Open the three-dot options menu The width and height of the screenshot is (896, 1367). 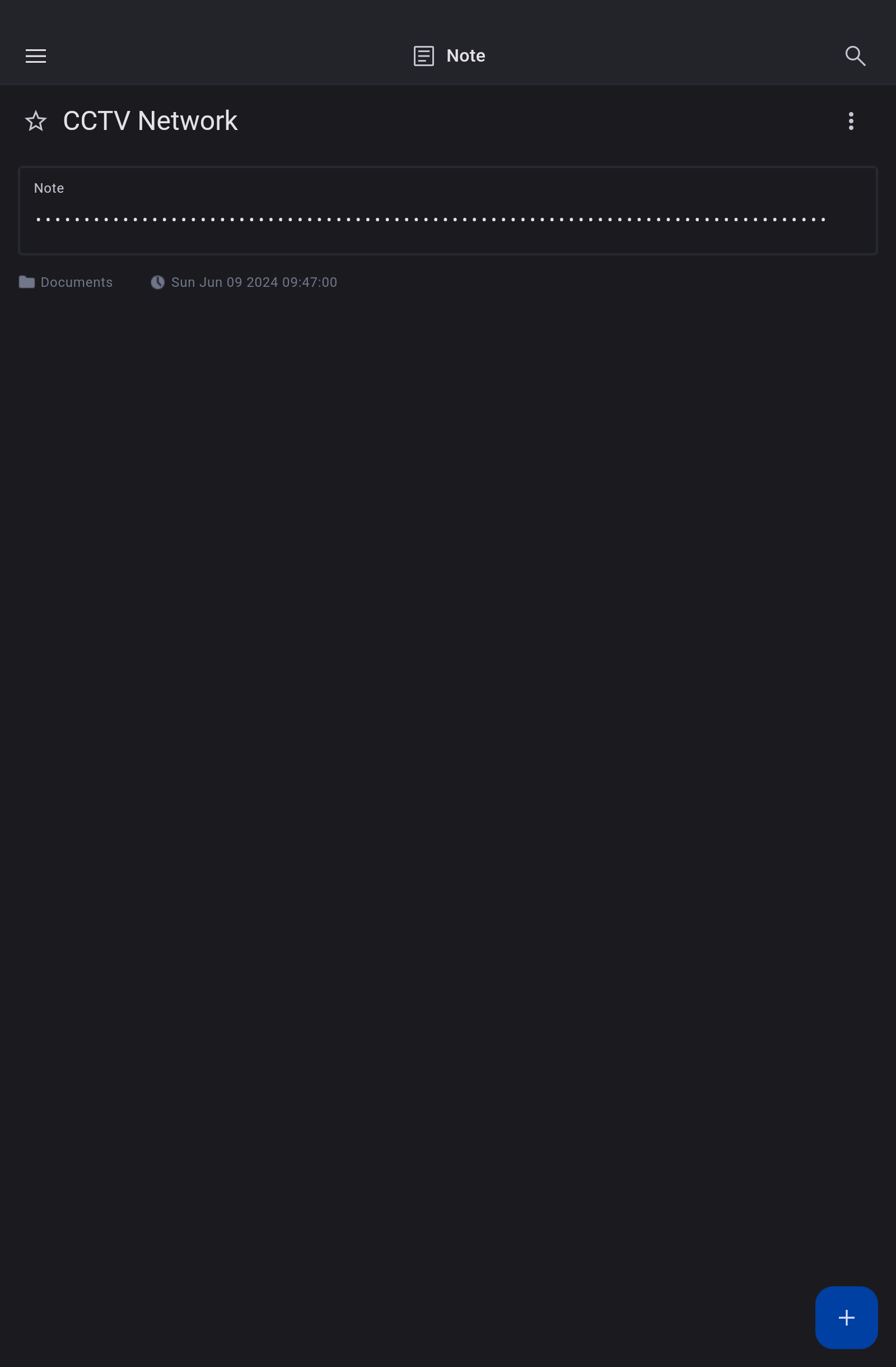851,120
